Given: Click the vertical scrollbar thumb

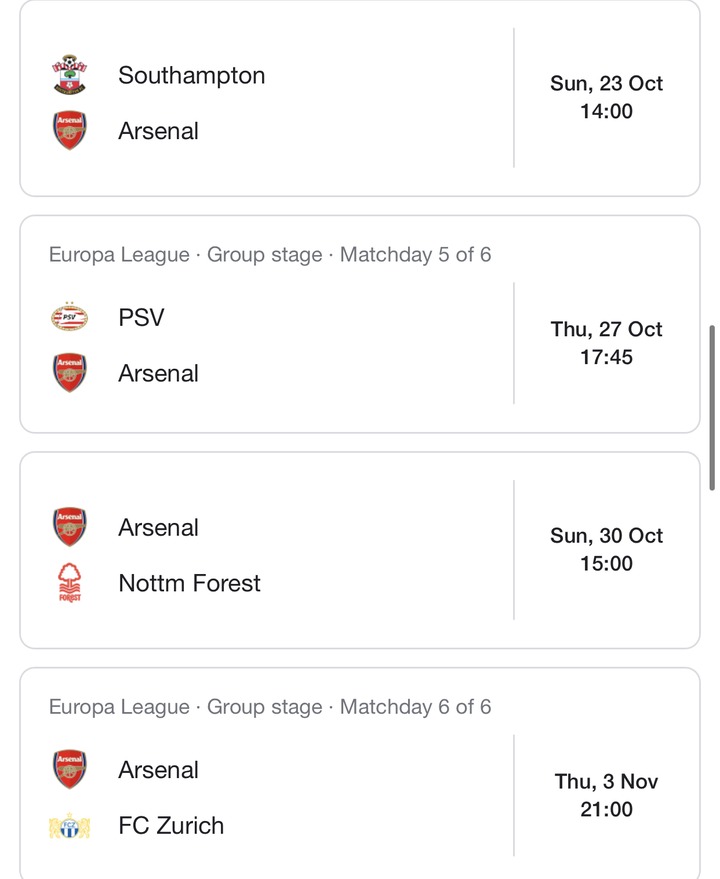Looking at the screenshot, I should [712, 408].
